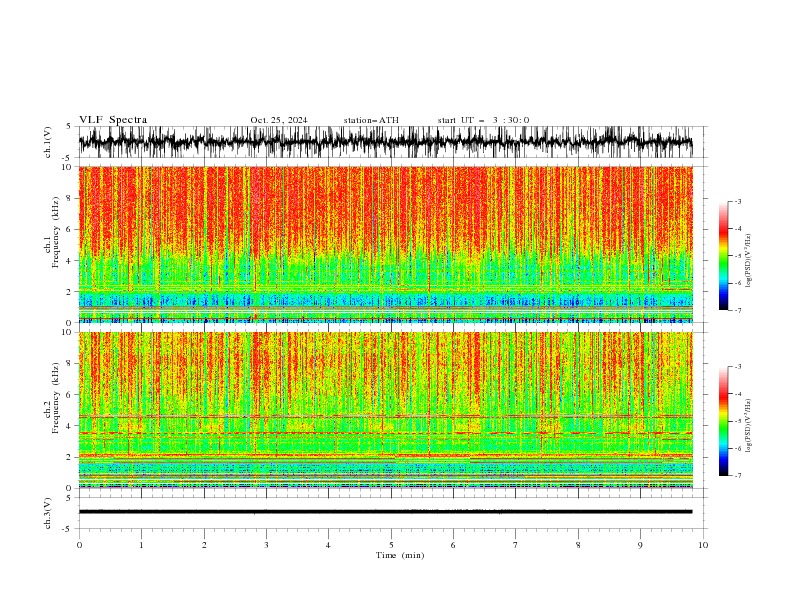Click the "0" tick on the time axis
The image size is (792, 612).
(x=79, y=545)
